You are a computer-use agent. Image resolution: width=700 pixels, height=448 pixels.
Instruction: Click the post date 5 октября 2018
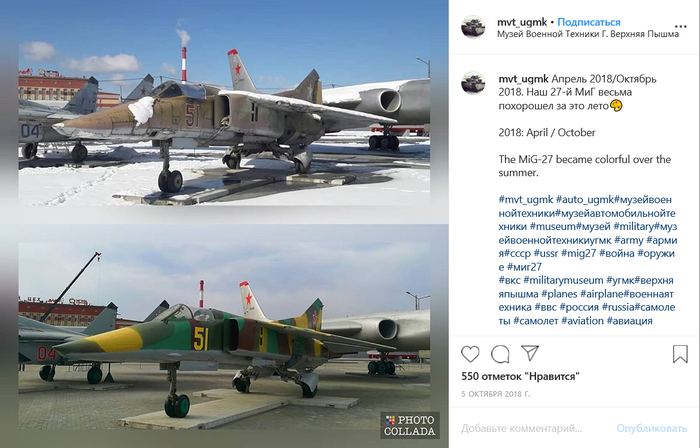click(496, 394)
